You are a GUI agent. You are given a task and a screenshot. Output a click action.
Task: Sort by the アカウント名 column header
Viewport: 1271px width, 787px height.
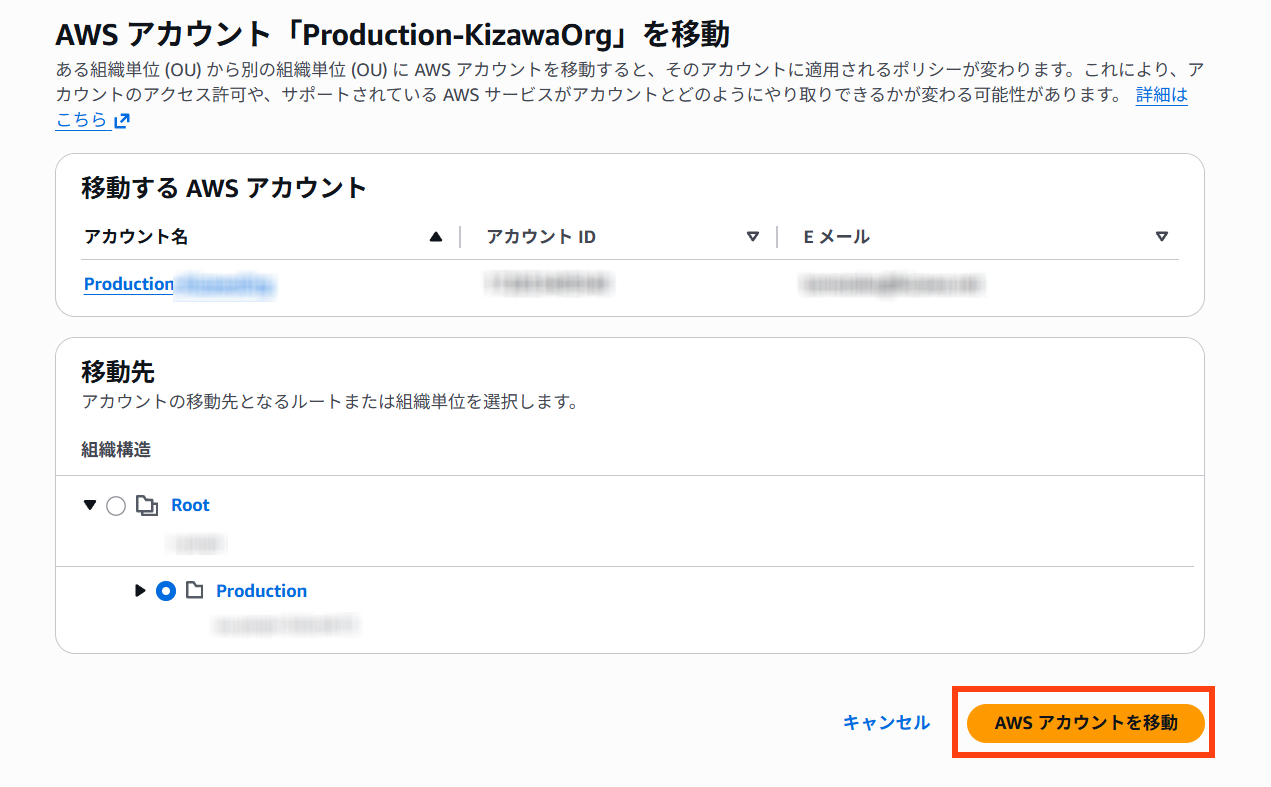point(137,237)
